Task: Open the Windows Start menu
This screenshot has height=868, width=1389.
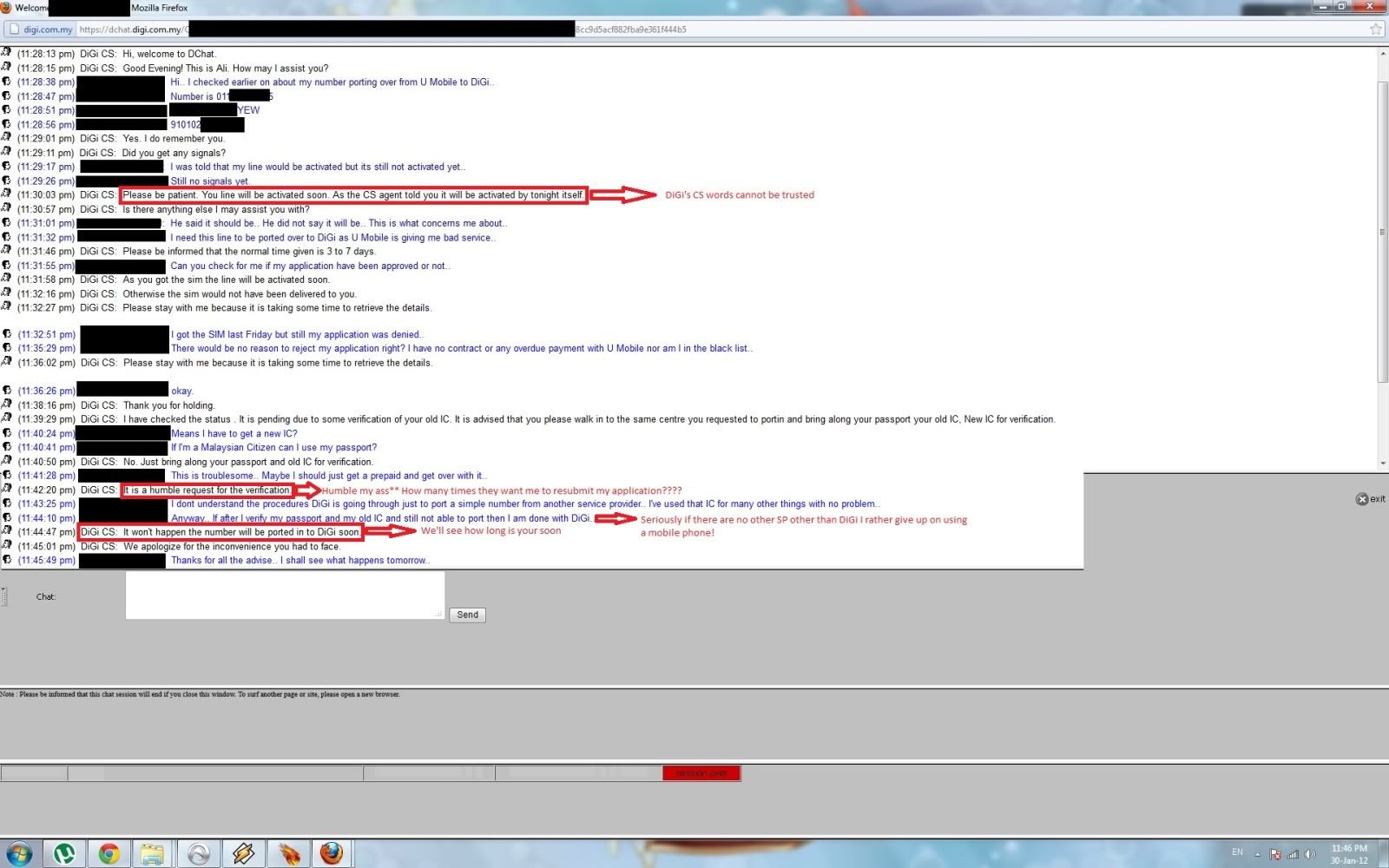Action: pyautogui.click(x=19, y=853)
